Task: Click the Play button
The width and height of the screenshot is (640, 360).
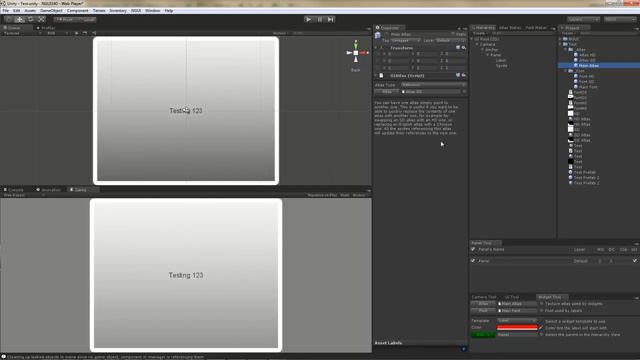Action: 309,19
